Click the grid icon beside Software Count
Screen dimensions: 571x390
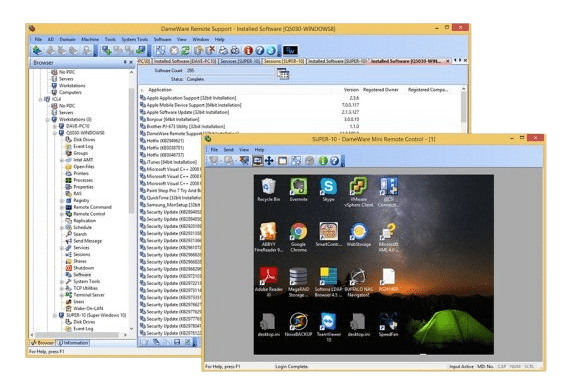[x=283, y=74]
